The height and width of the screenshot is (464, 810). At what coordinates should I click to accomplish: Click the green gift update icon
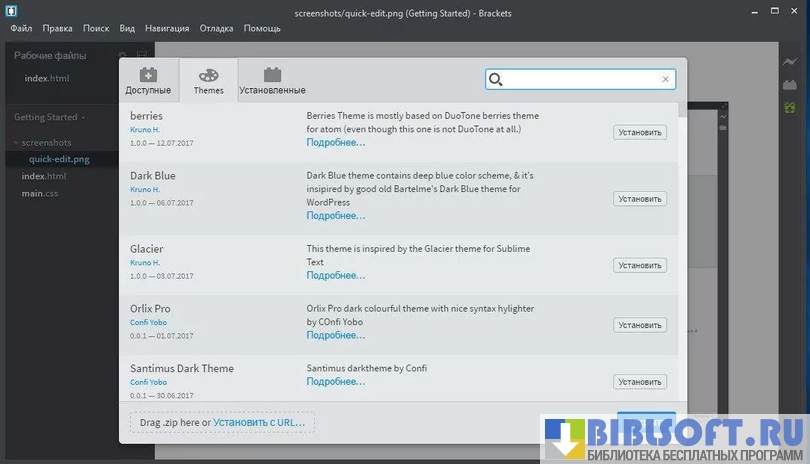tap(789, 107)
